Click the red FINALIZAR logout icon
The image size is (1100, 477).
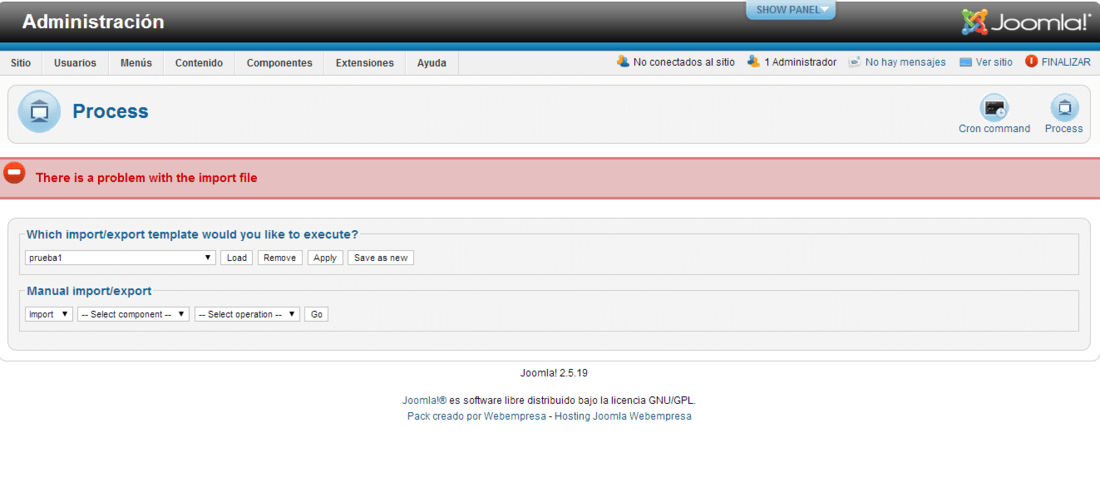pyautogui.click(x=1031, y=62)
